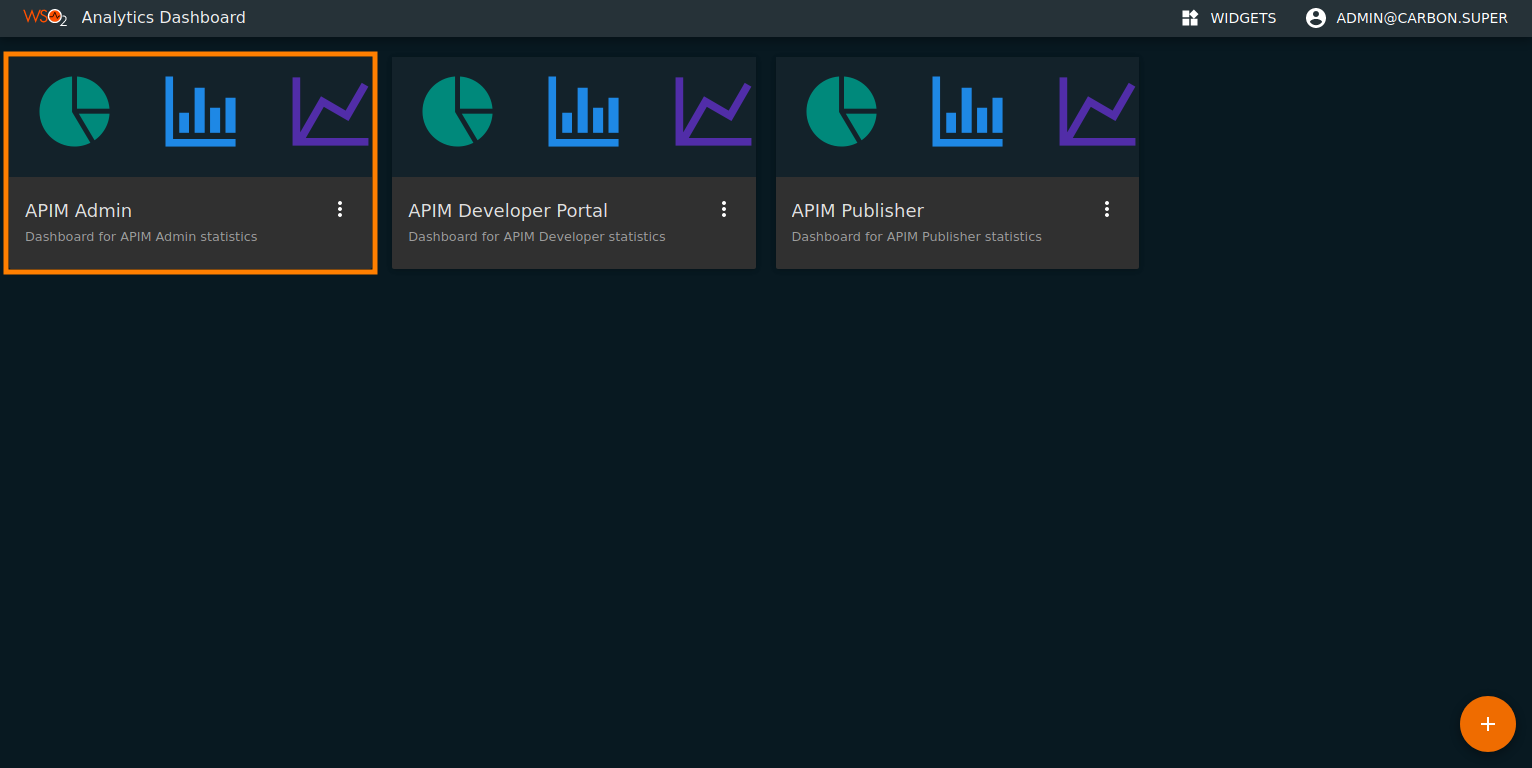Click the WSO2 logo in header
Screen dimensions: 1532x768
[x=45, y=17]
